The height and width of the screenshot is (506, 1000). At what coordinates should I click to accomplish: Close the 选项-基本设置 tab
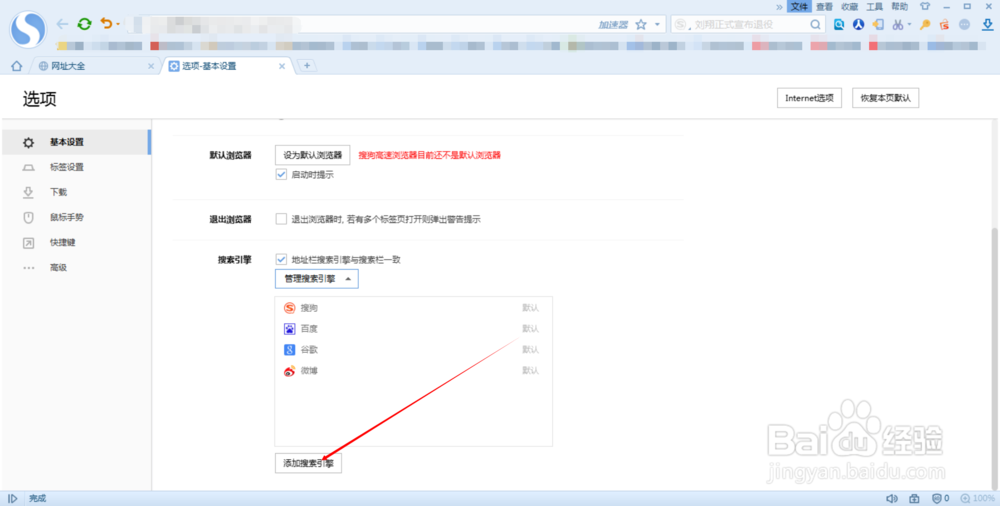point(282,66)
